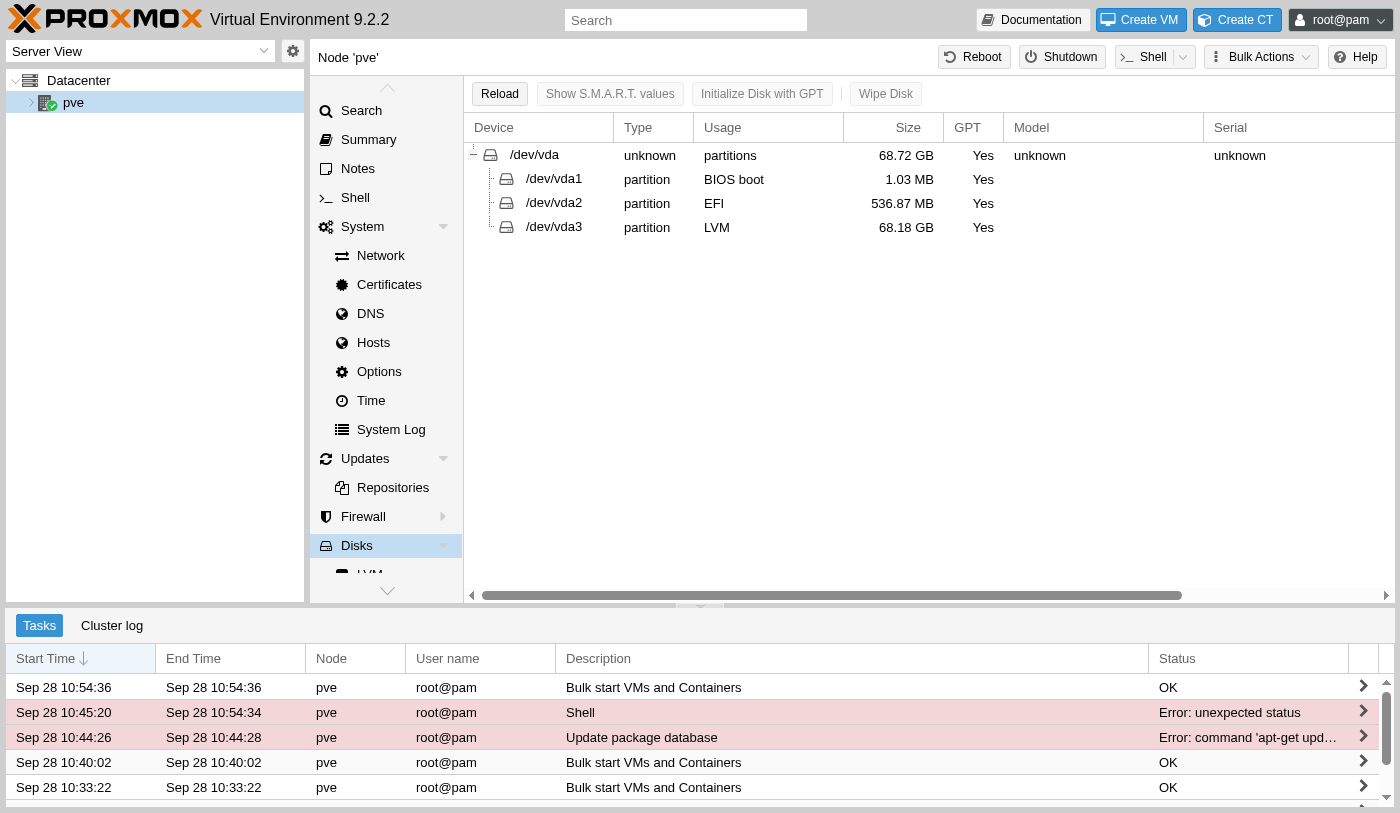Sort by the Start Time column header
The image size is (1400, 813).
click(81, 658)
